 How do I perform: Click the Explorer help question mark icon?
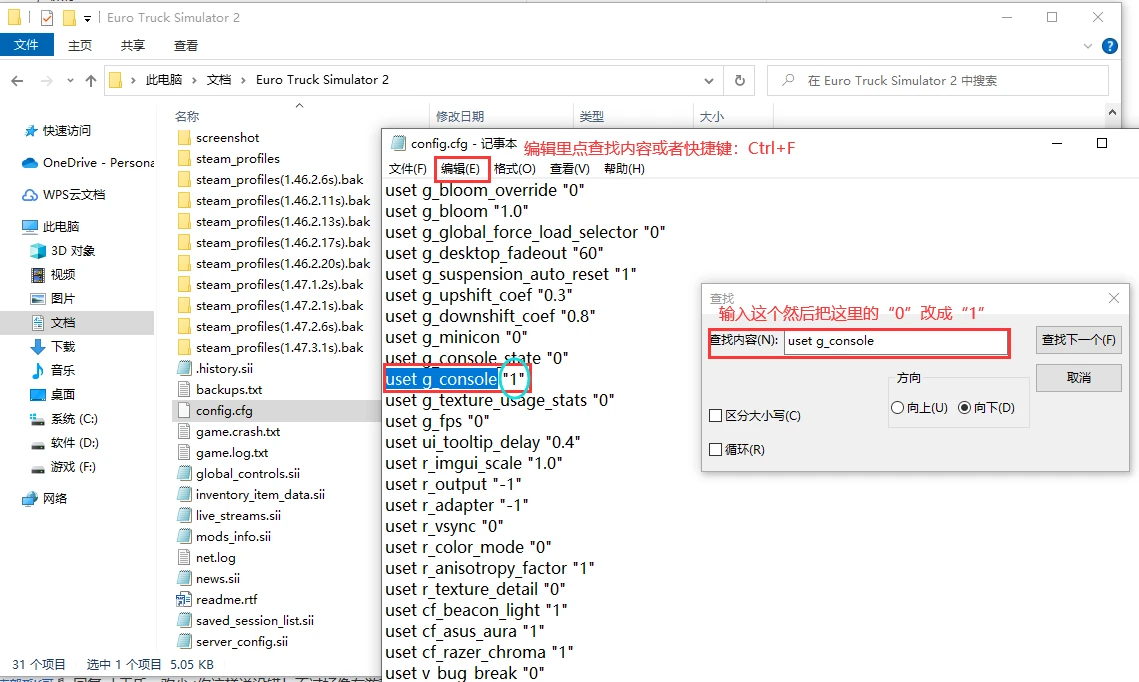tap(1109, 46)
